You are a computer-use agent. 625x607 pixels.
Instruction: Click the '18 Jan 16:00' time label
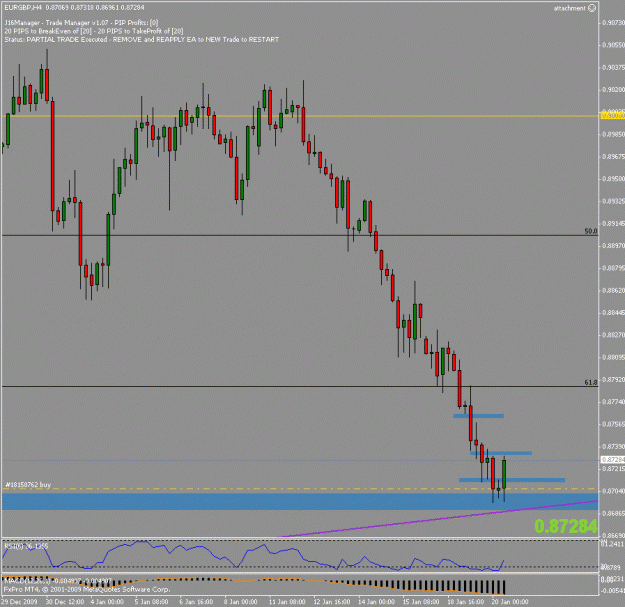click(x=465, y=601)
